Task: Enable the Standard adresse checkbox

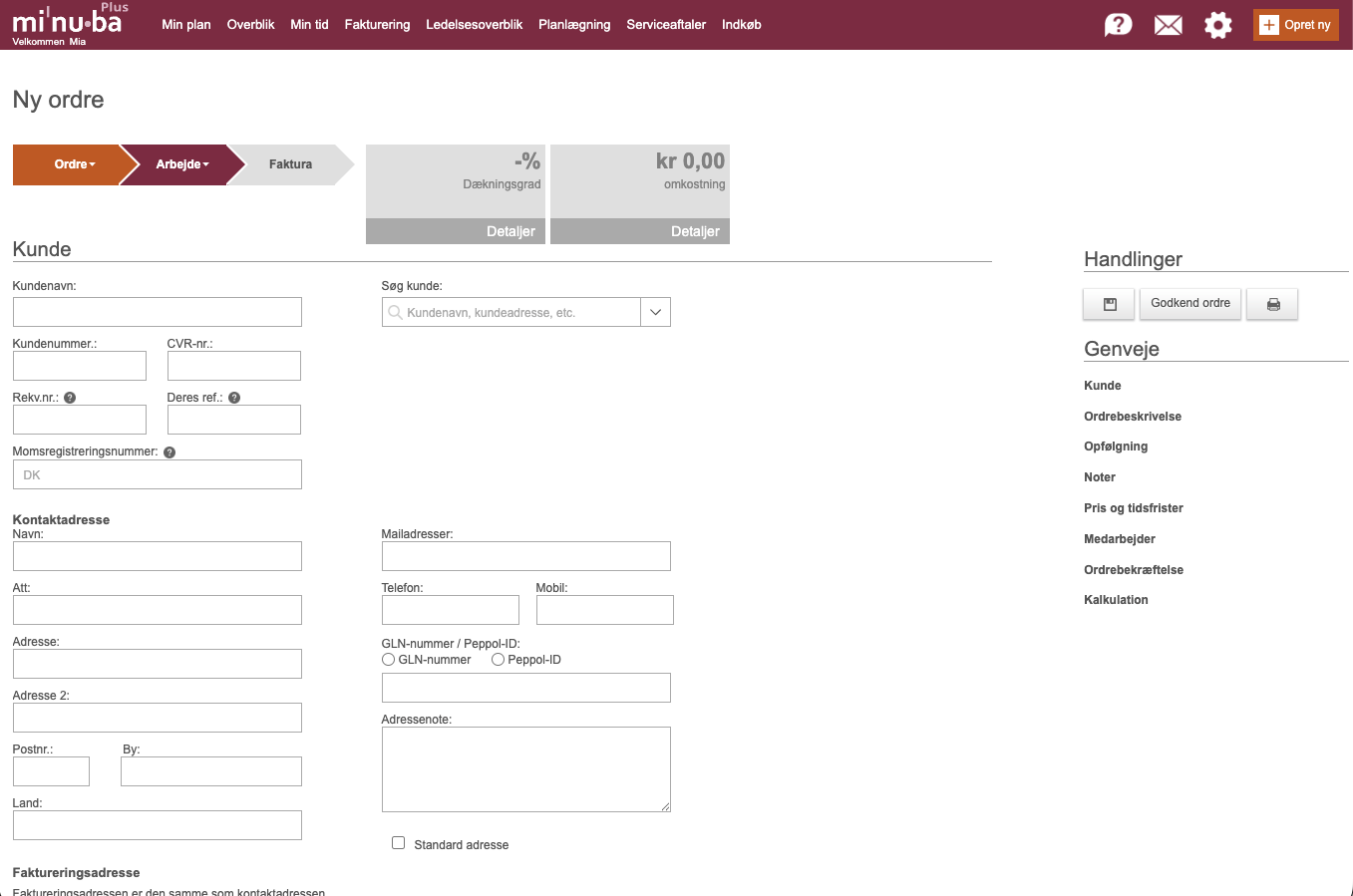Action: 399,843
